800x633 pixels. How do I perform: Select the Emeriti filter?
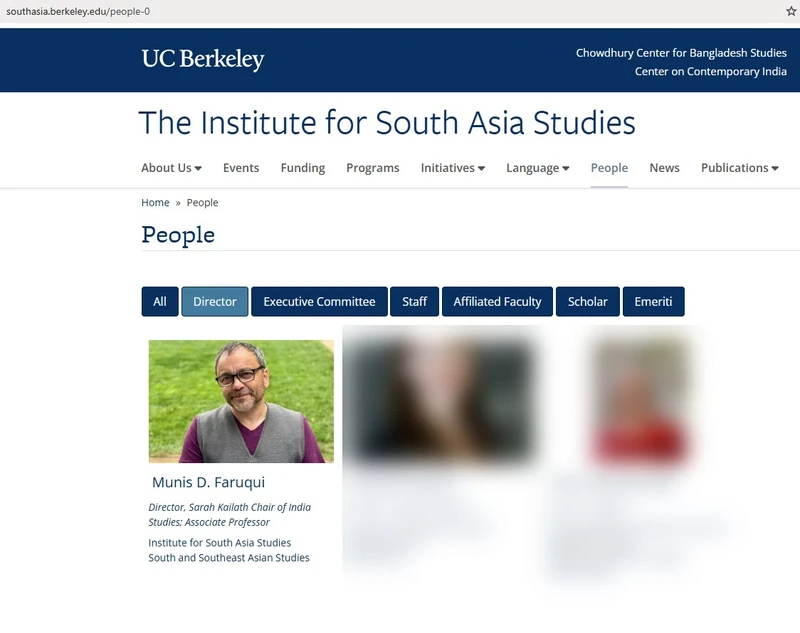click(654, 301)
